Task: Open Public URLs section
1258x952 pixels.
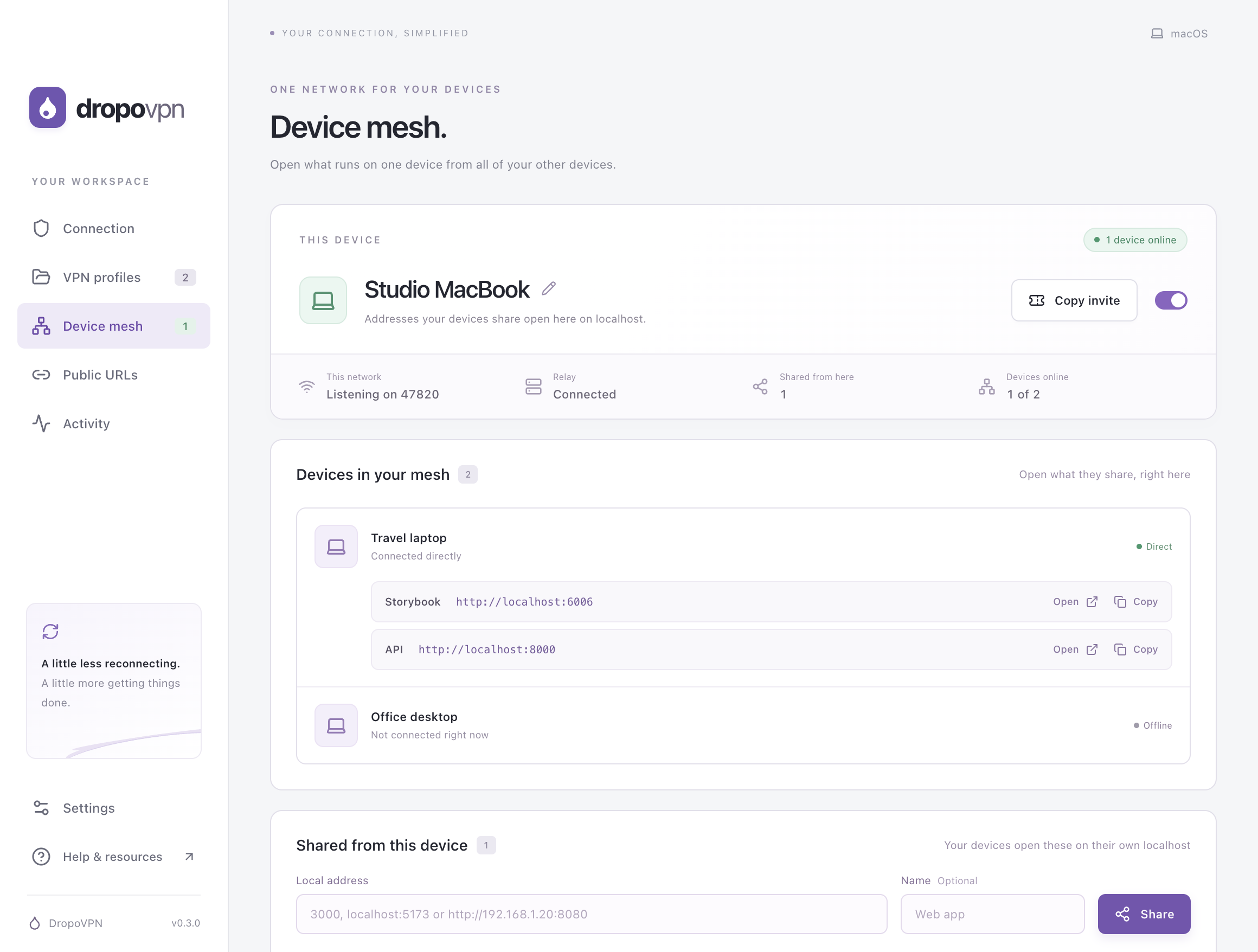Action: [114, 375]
